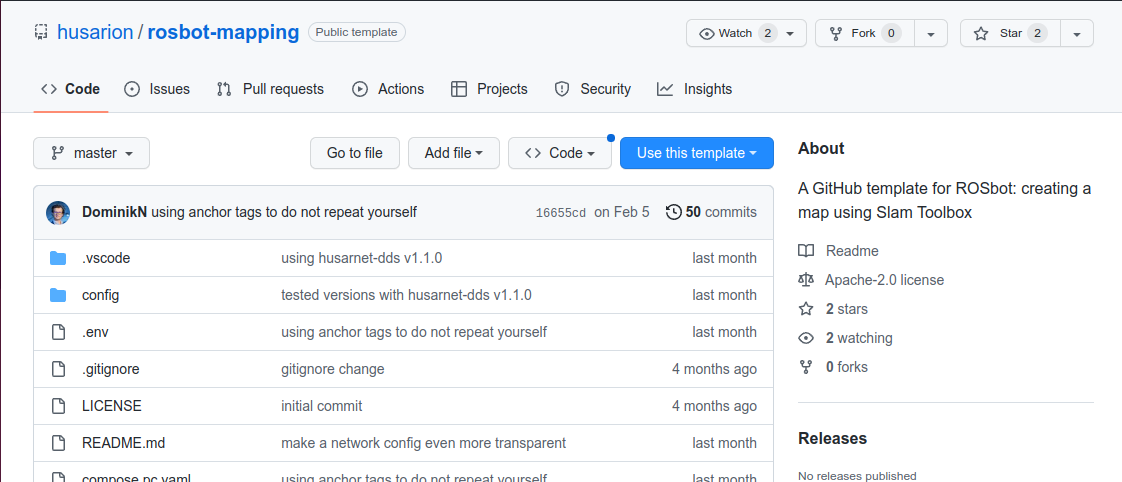Open the green Code clone dropdown

pos(560,153)
